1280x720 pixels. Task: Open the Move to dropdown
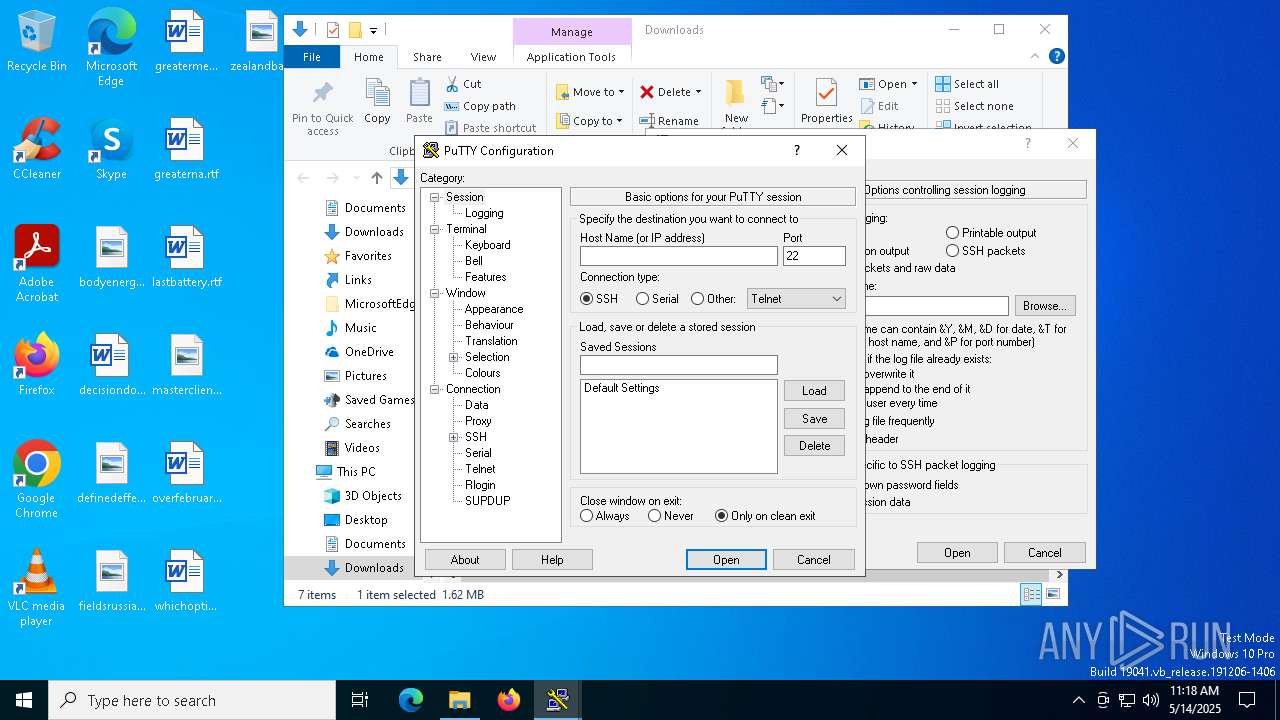(x=590, y=92)
